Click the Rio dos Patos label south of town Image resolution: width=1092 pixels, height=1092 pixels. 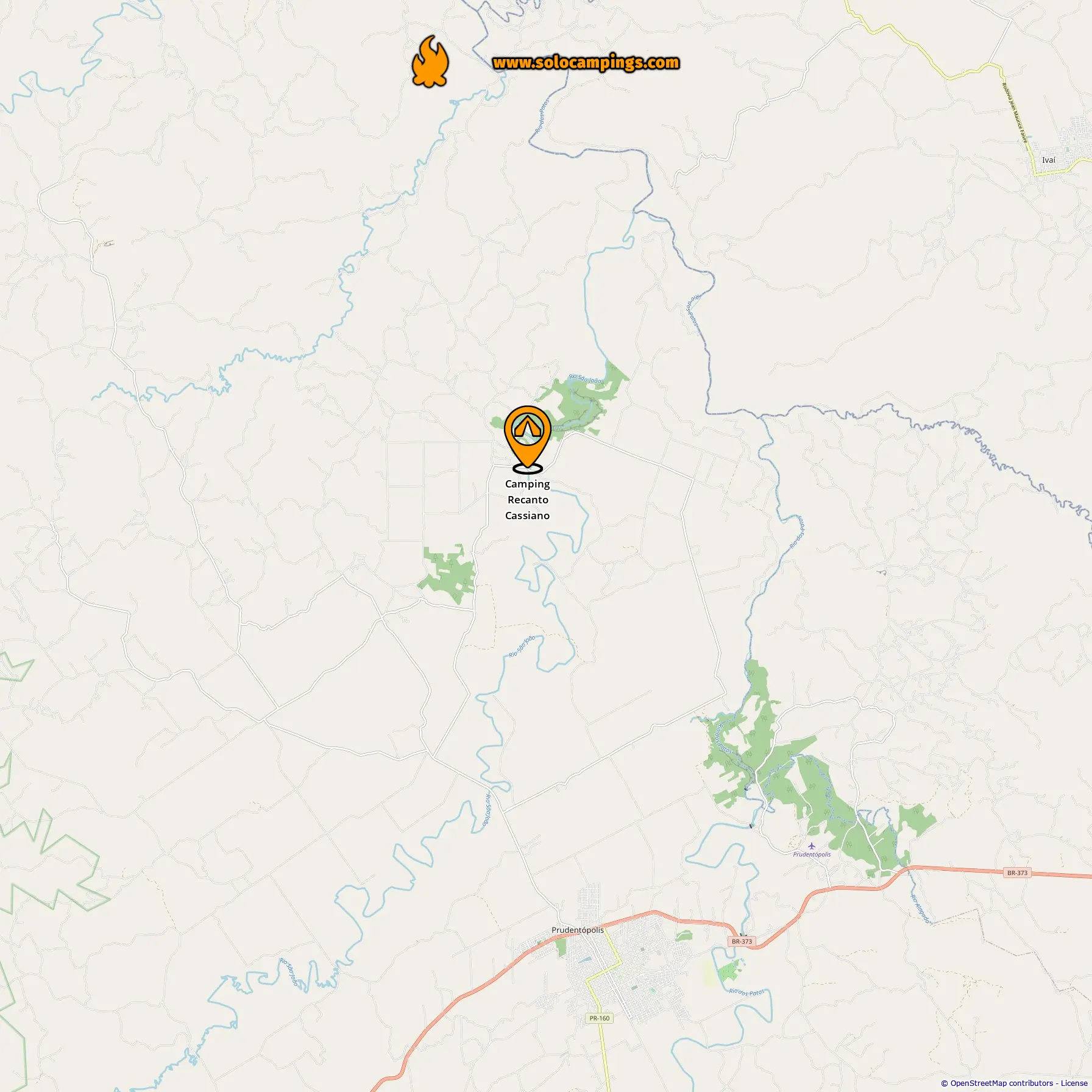tap(746, 993)
